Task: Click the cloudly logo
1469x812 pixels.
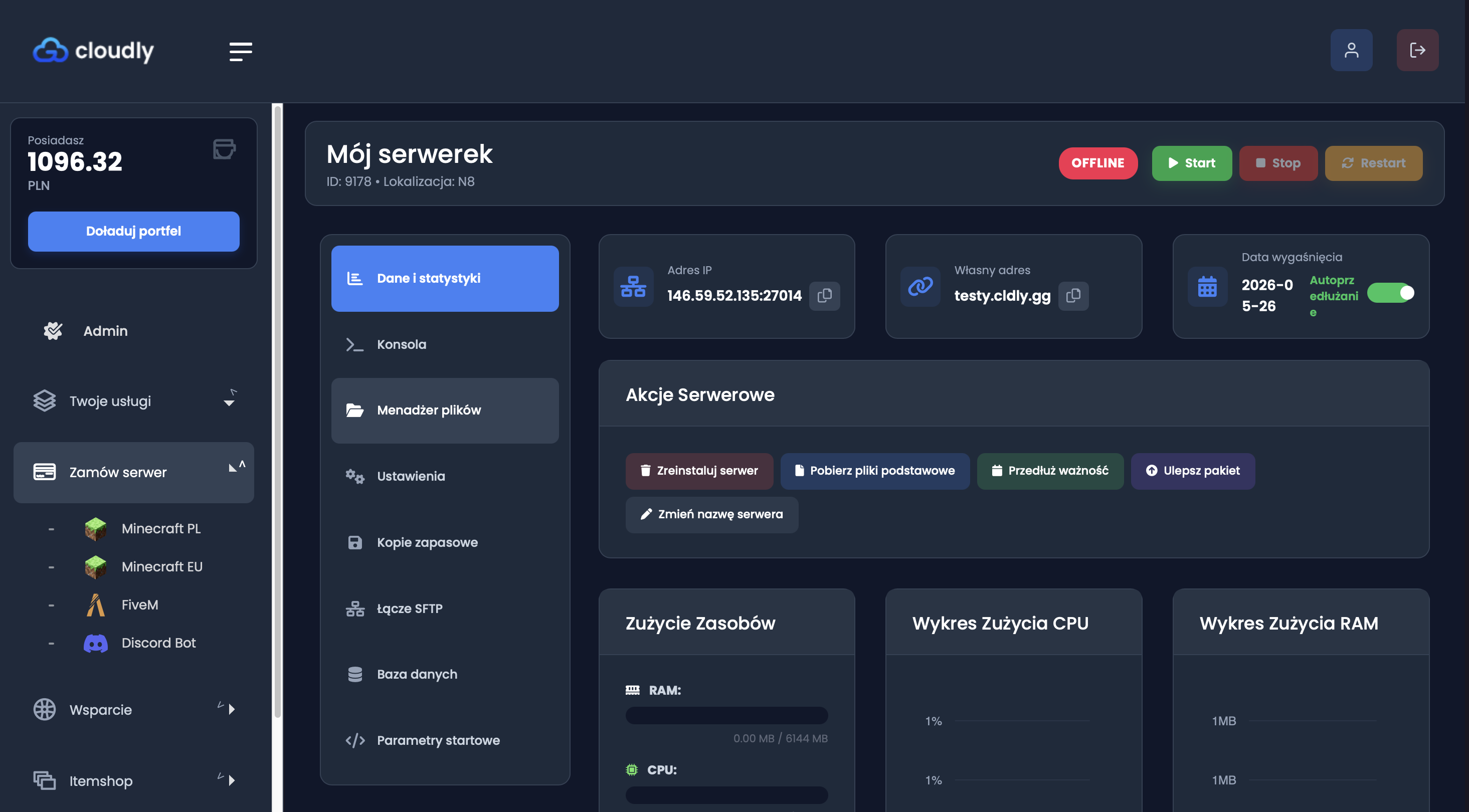Action: coord(94,51)
